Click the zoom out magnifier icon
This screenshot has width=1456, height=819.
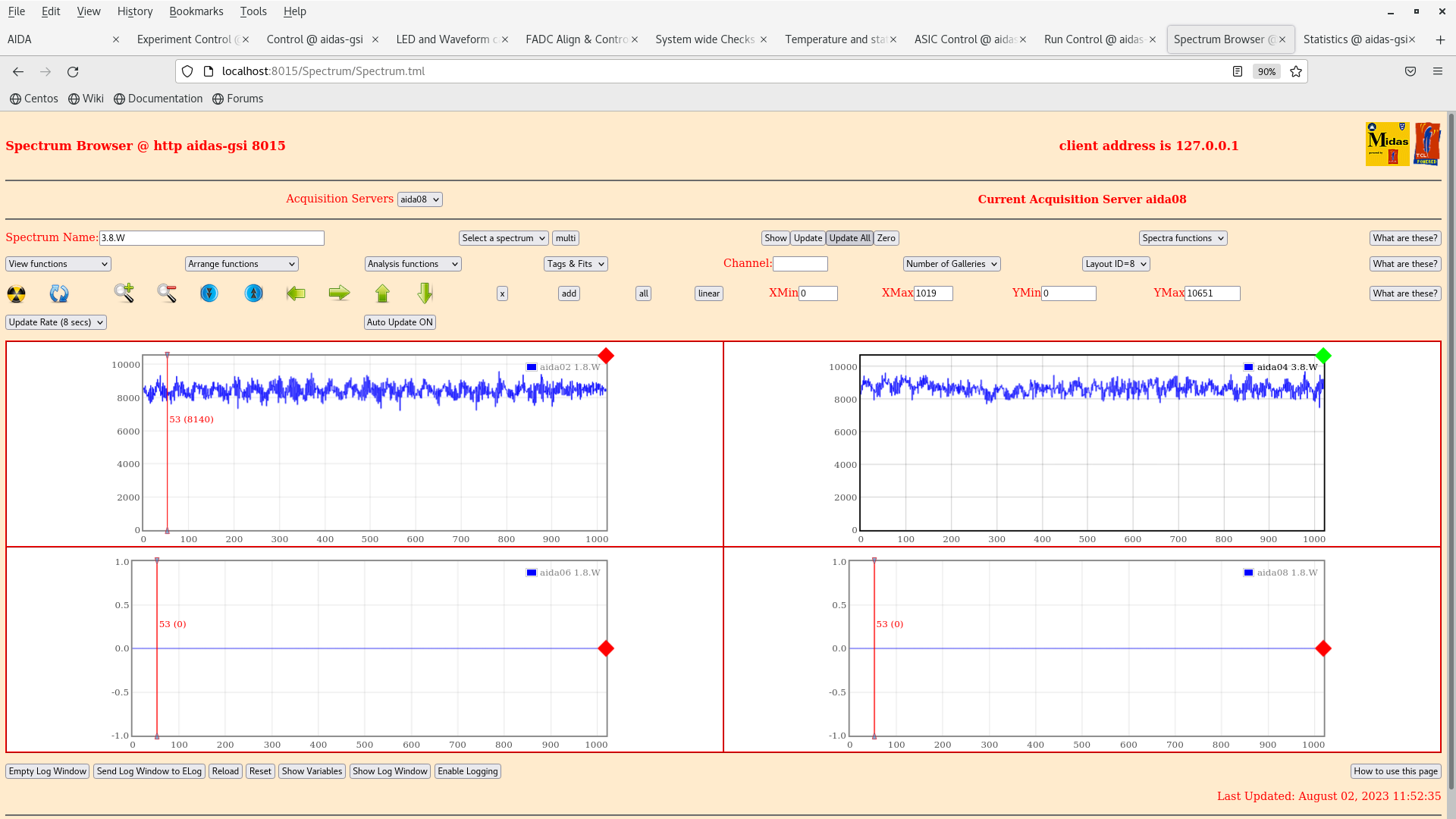tap(167, 293)
